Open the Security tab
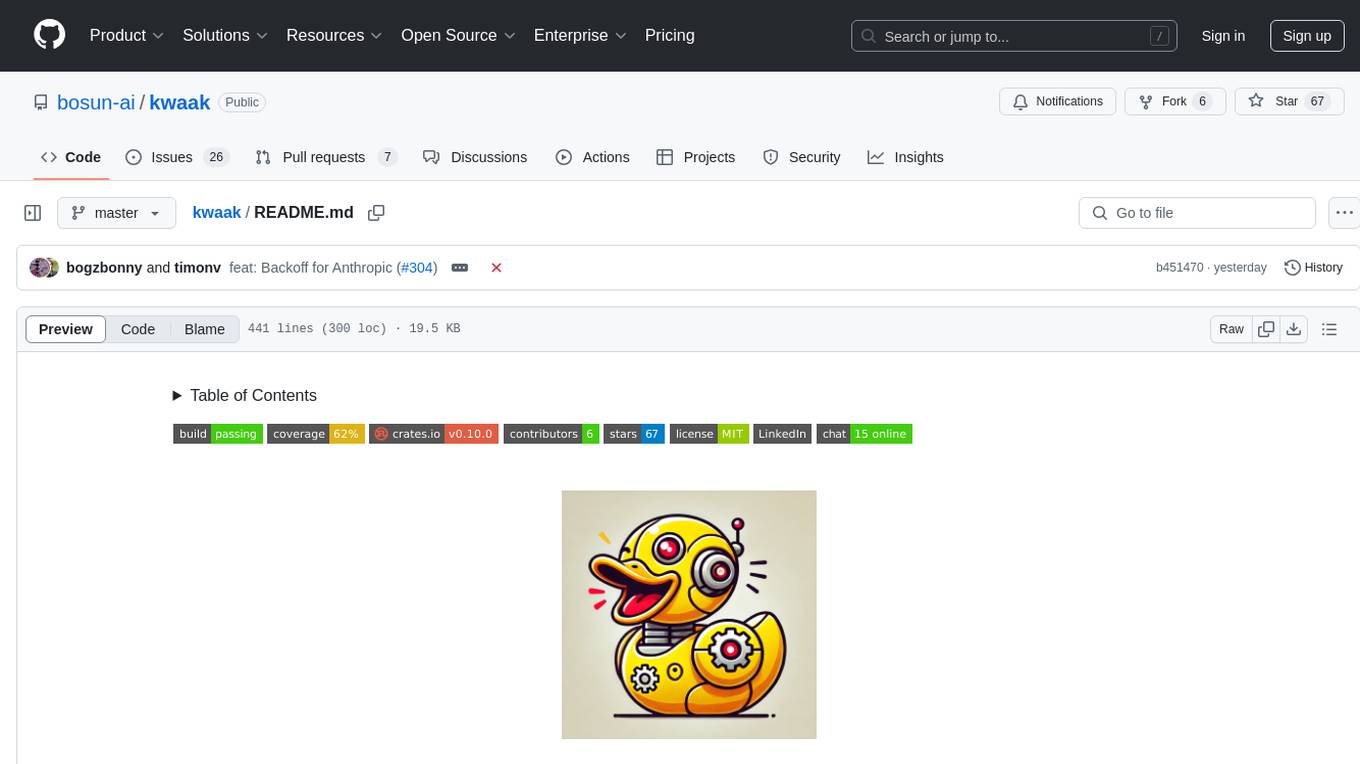This screenshot has height=764, width=1360. coord(801,157)
